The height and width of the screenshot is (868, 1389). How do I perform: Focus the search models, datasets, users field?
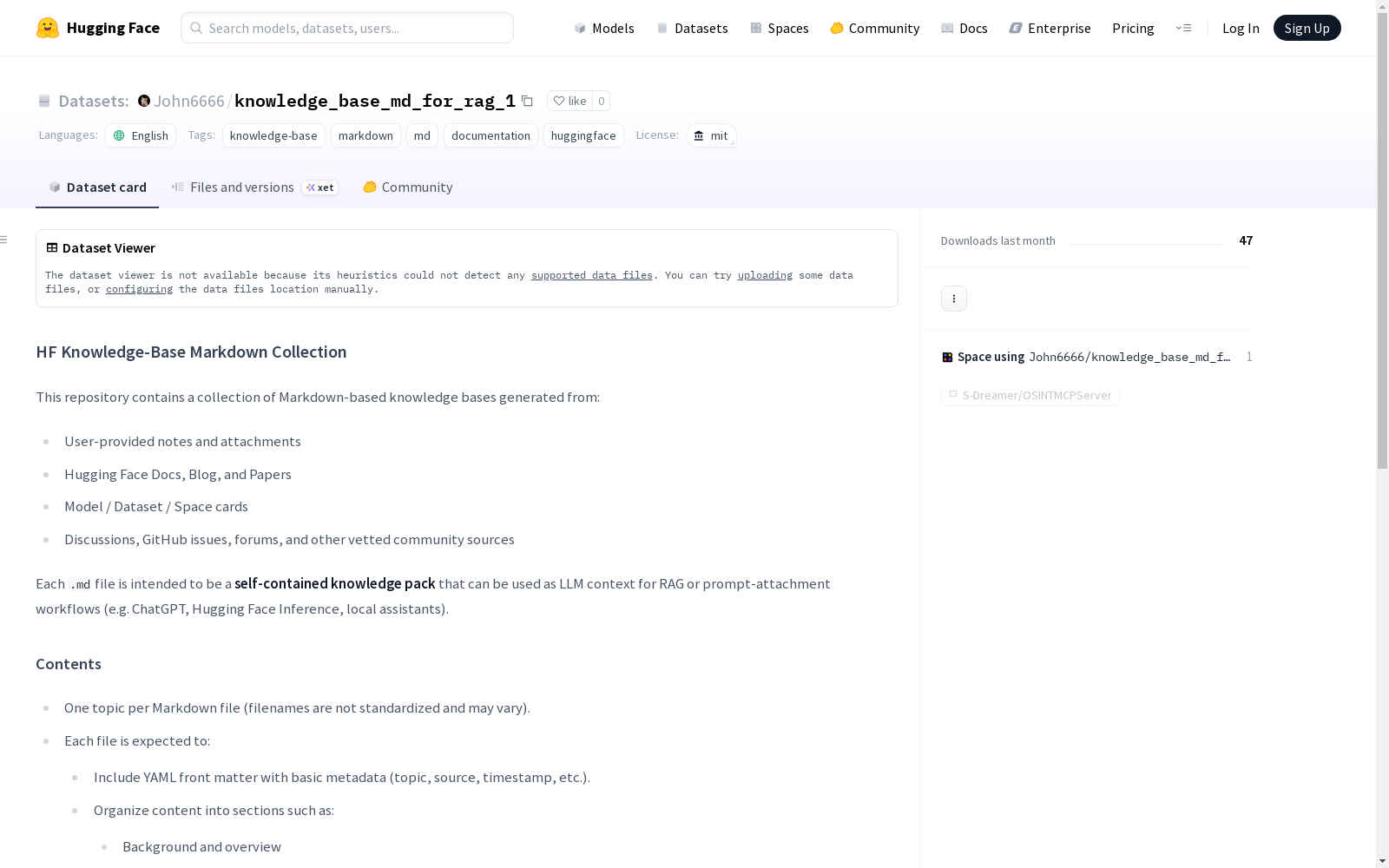tap(347, 28)
